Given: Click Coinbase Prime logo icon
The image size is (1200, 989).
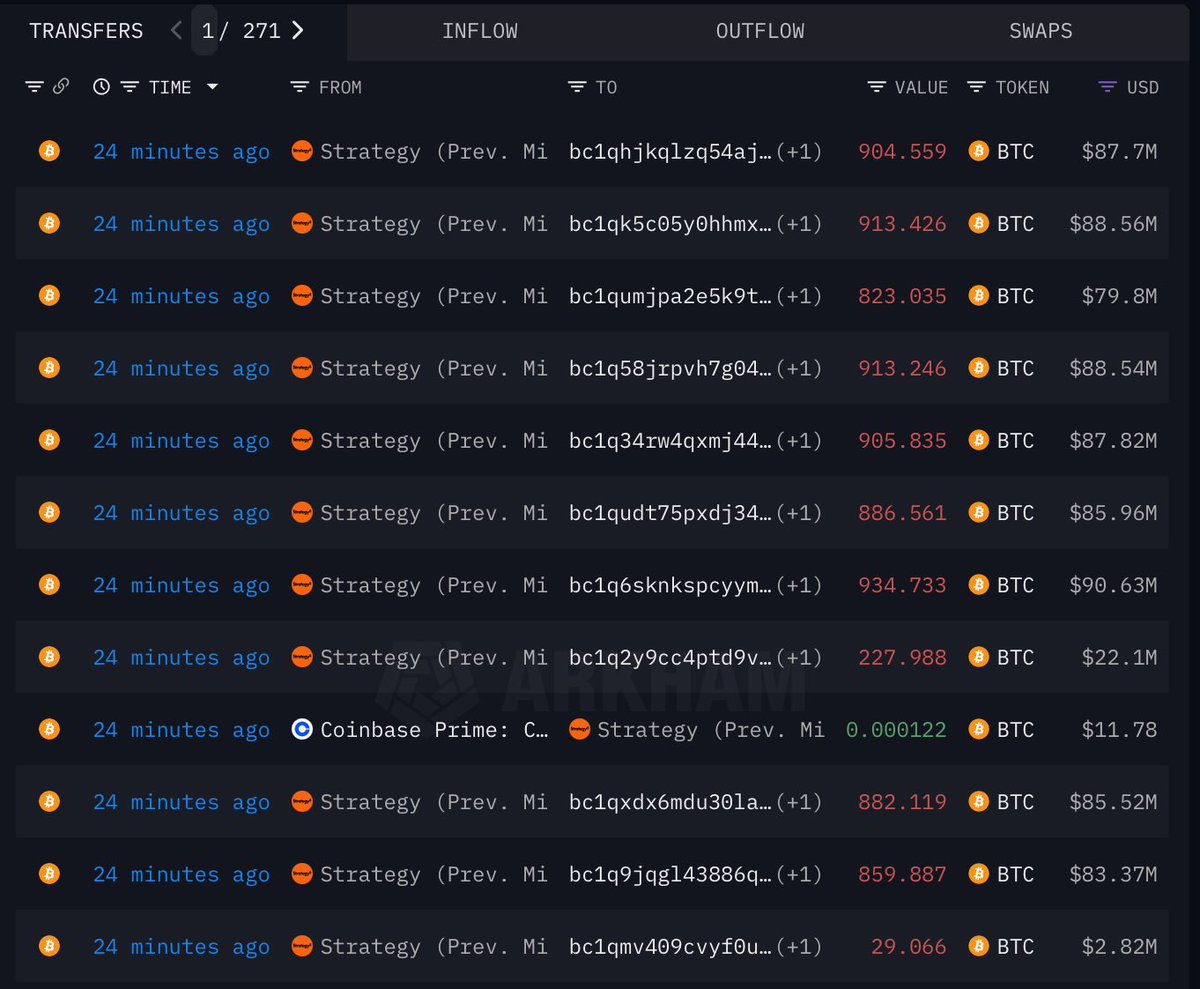Looking at the screenshot, I should (302, 729).
